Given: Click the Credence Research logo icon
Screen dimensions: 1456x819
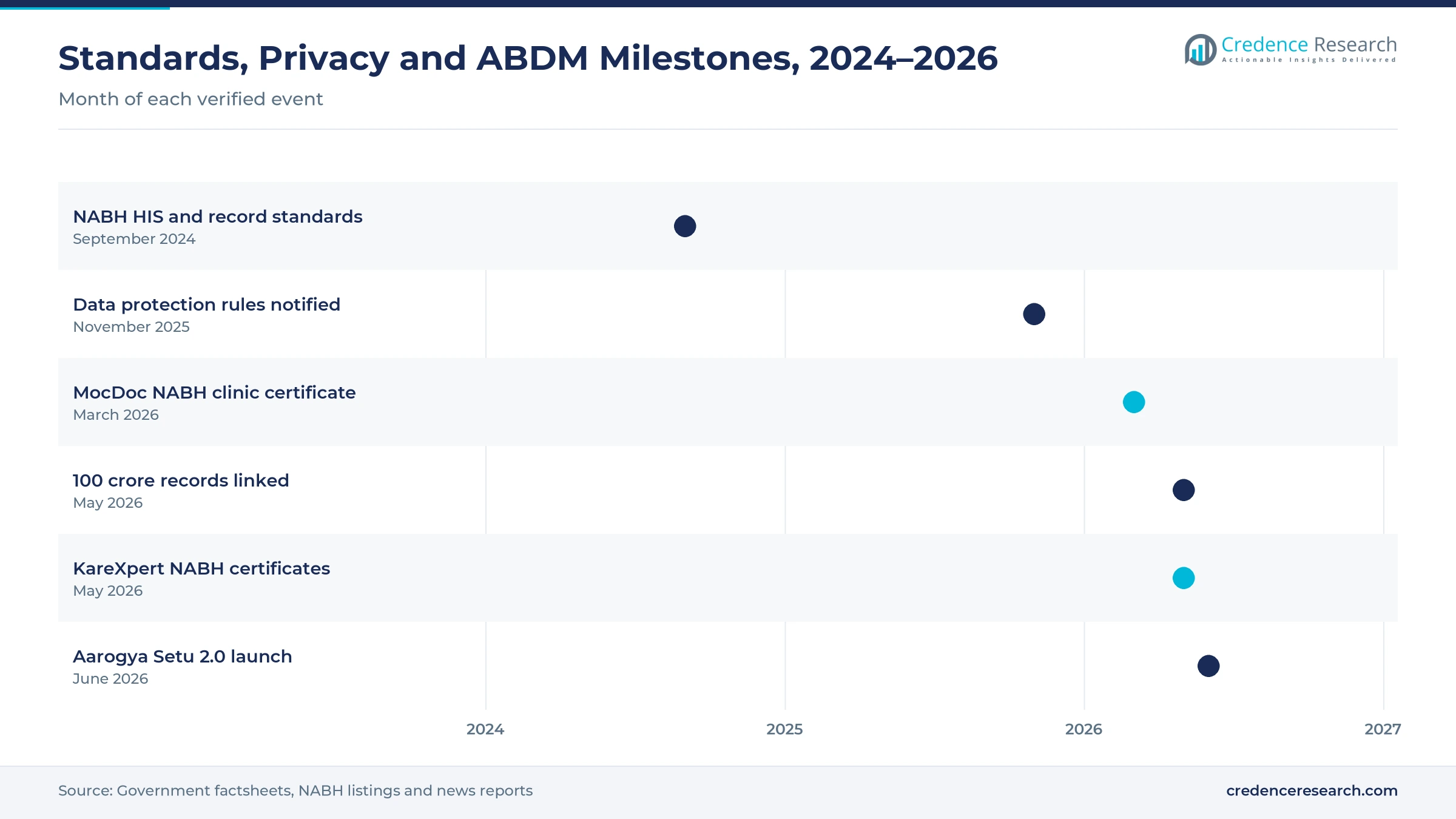Looking at the screenshot, I should click(1201, 50).
